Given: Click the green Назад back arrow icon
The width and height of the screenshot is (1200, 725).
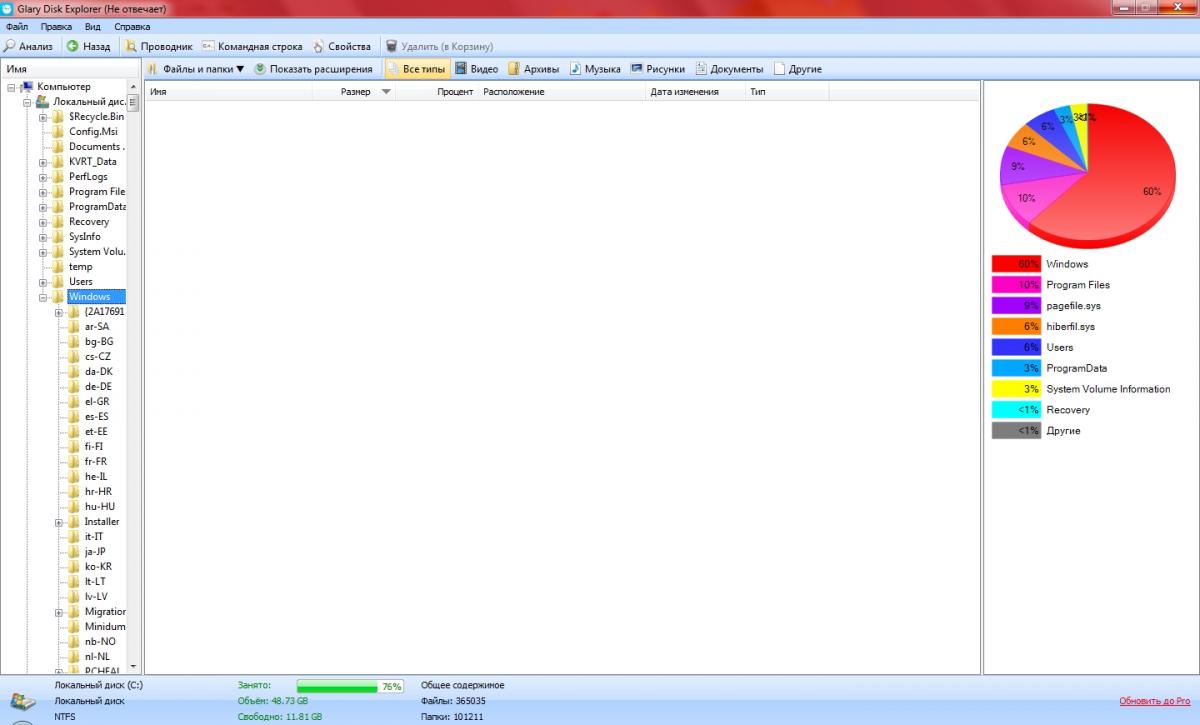Looking at the screenshot, I should pyautogui.click(x=73, y=46).
